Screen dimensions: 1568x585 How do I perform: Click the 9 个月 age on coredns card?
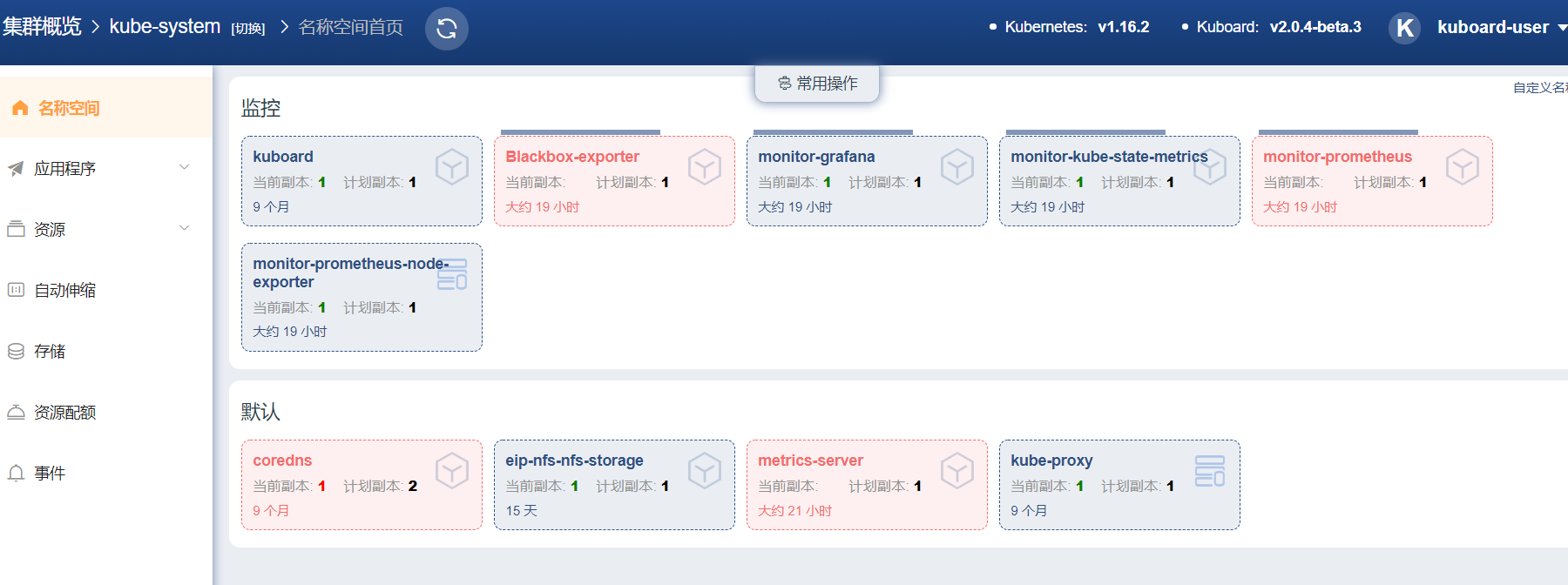pos(271,511)
